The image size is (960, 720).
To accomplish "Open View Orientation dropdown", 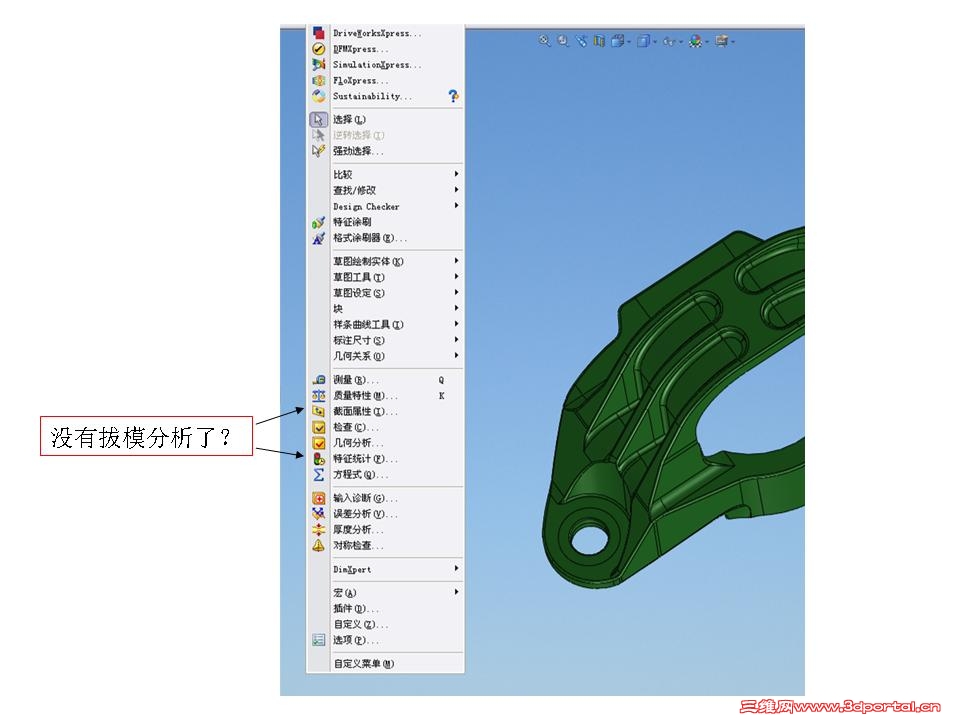I will pos(620,41).
